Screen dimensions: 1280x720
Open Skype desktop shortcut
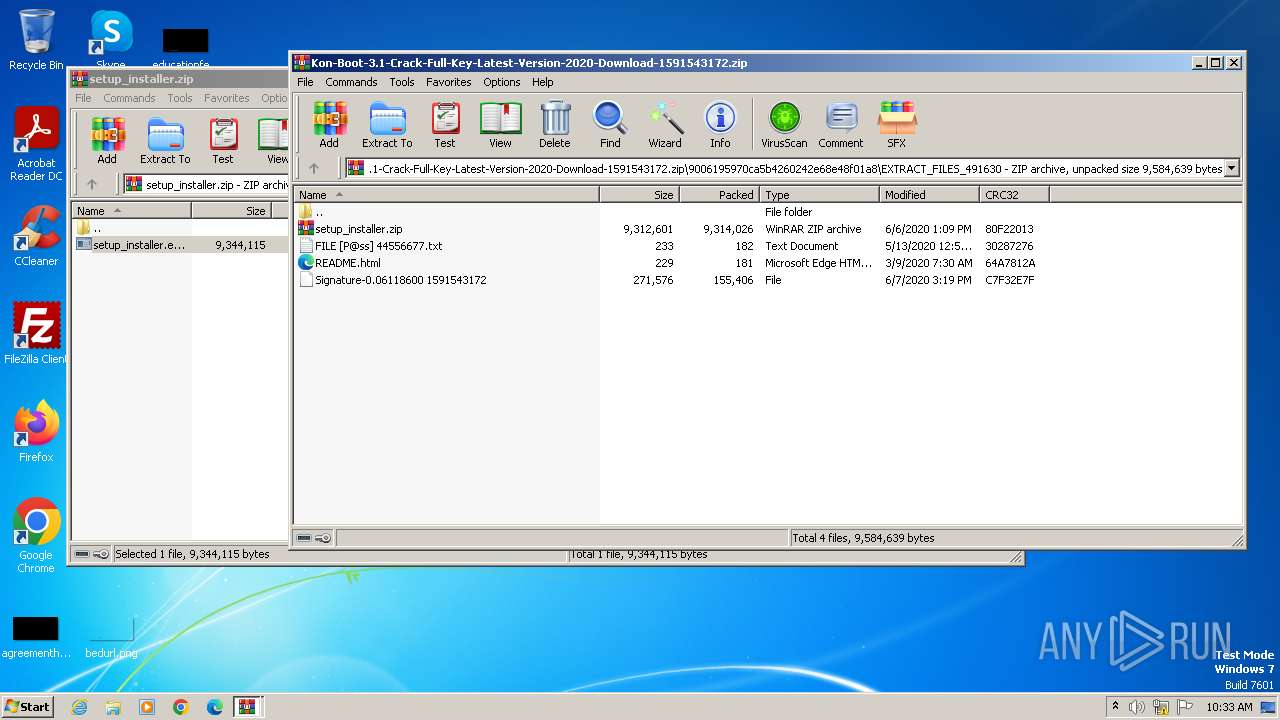(111, 40)
